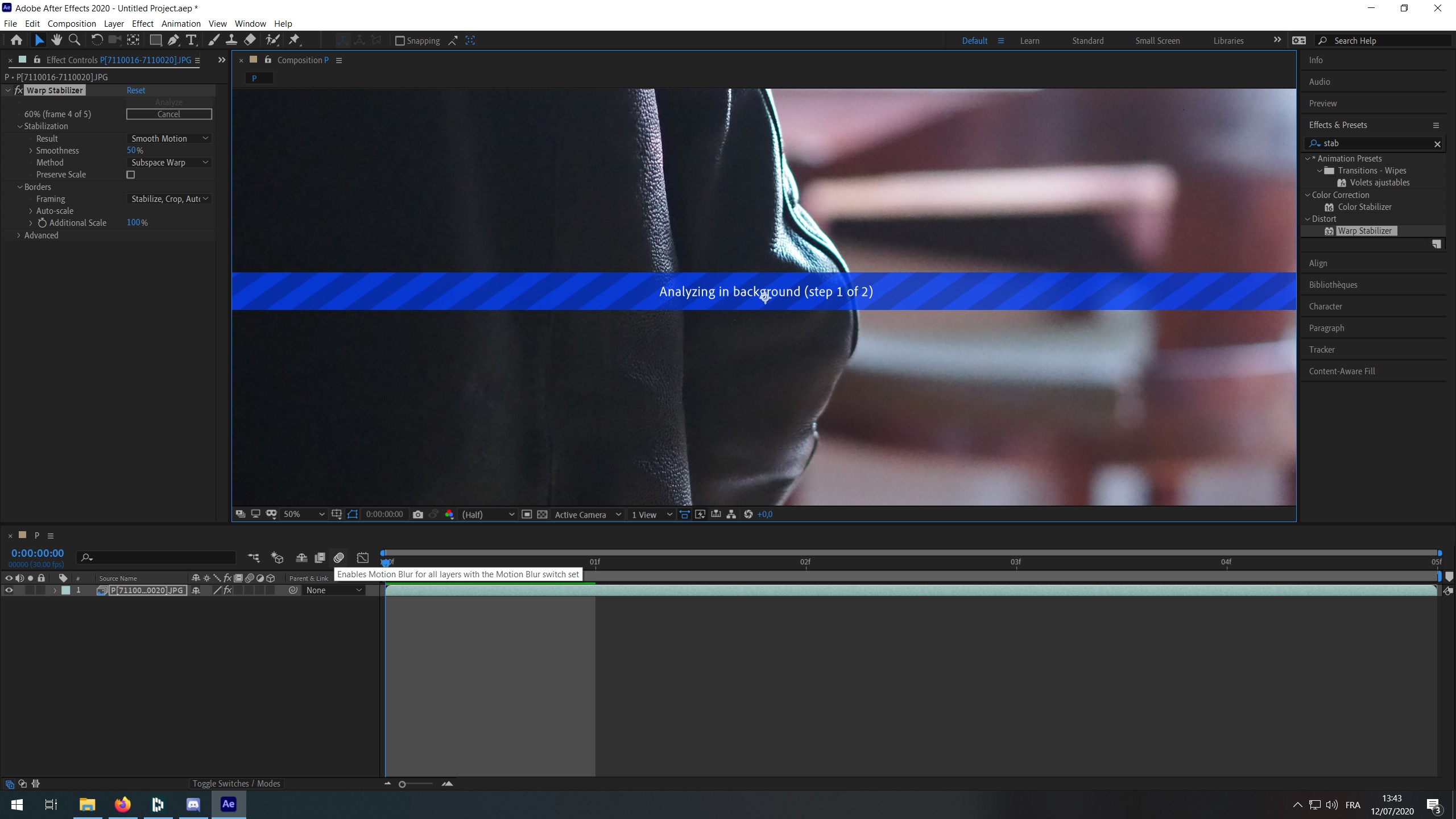Image resolution: width=1456 pixels, height=819 pixels.
Task: Toggle the Preserve Scale checkbox
Action: [131, 175]
